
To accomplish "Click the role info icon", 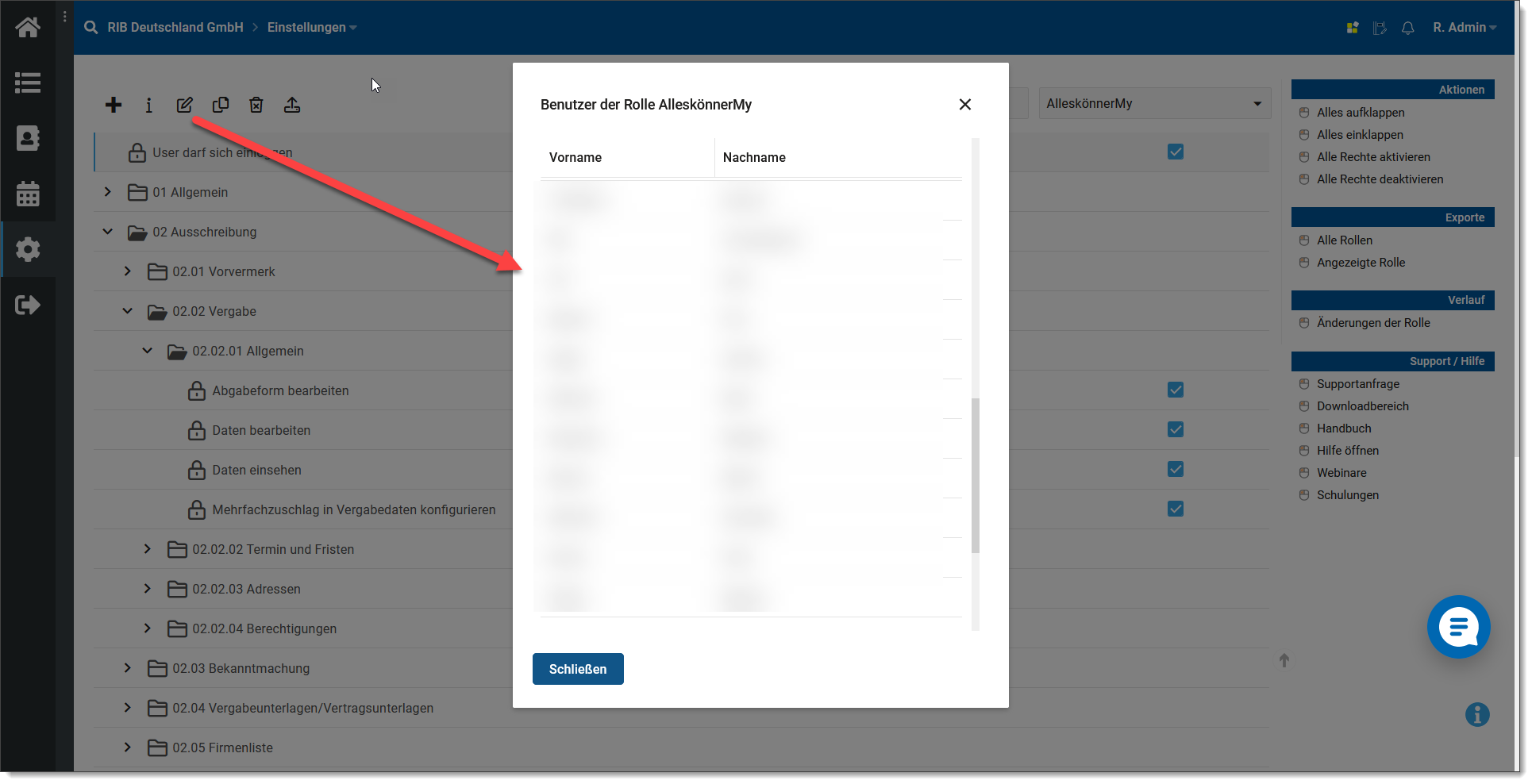I will click(x=148, y=105).
